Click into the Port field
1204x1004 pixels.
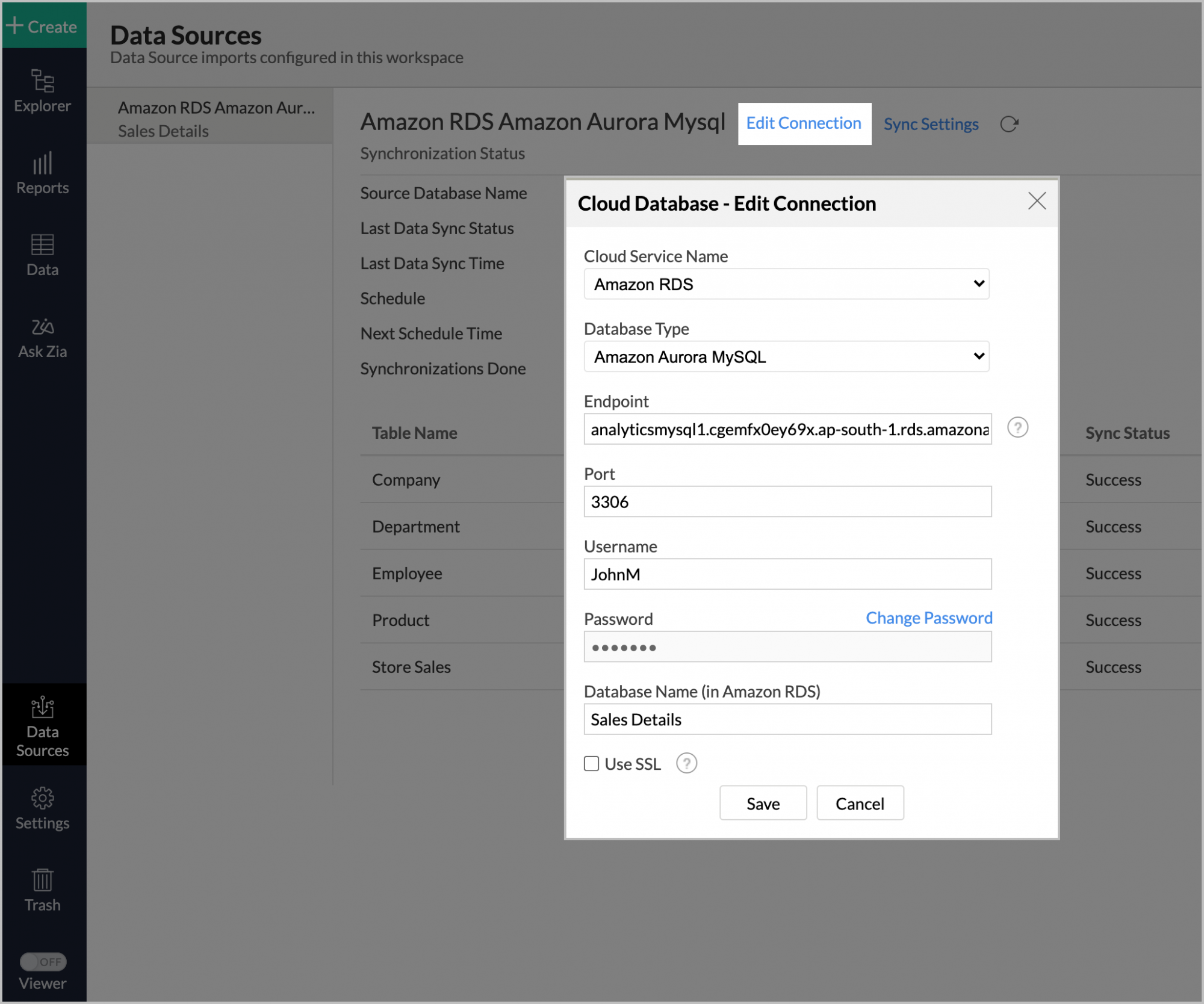point(786,501)
